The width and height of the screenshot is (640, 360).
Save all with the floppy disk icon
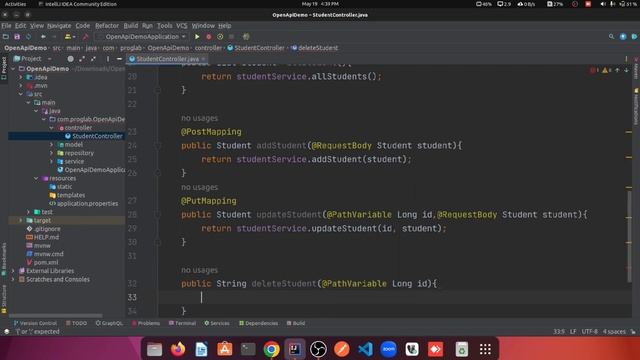(17, 37)
